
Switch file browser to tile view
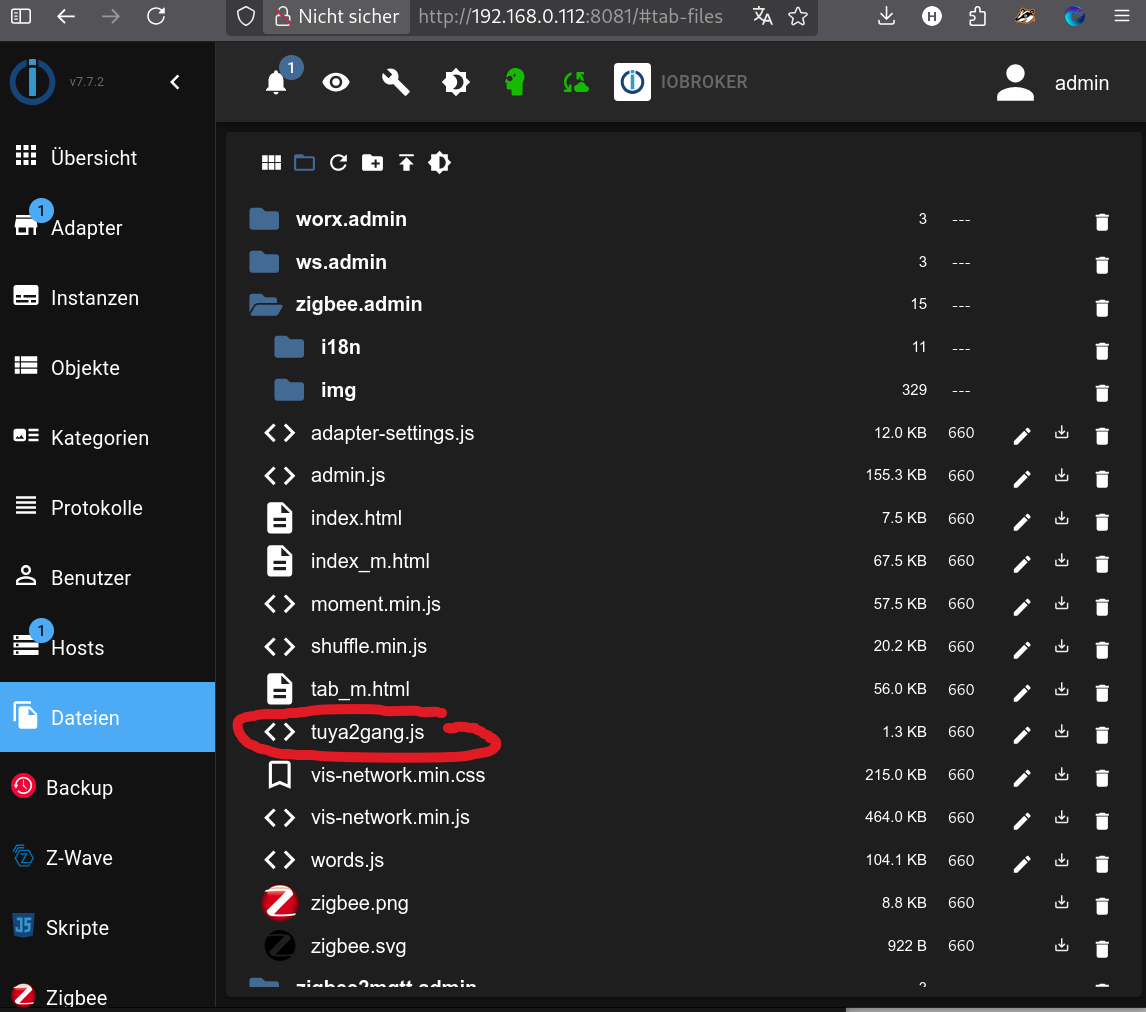click(271, 163)
